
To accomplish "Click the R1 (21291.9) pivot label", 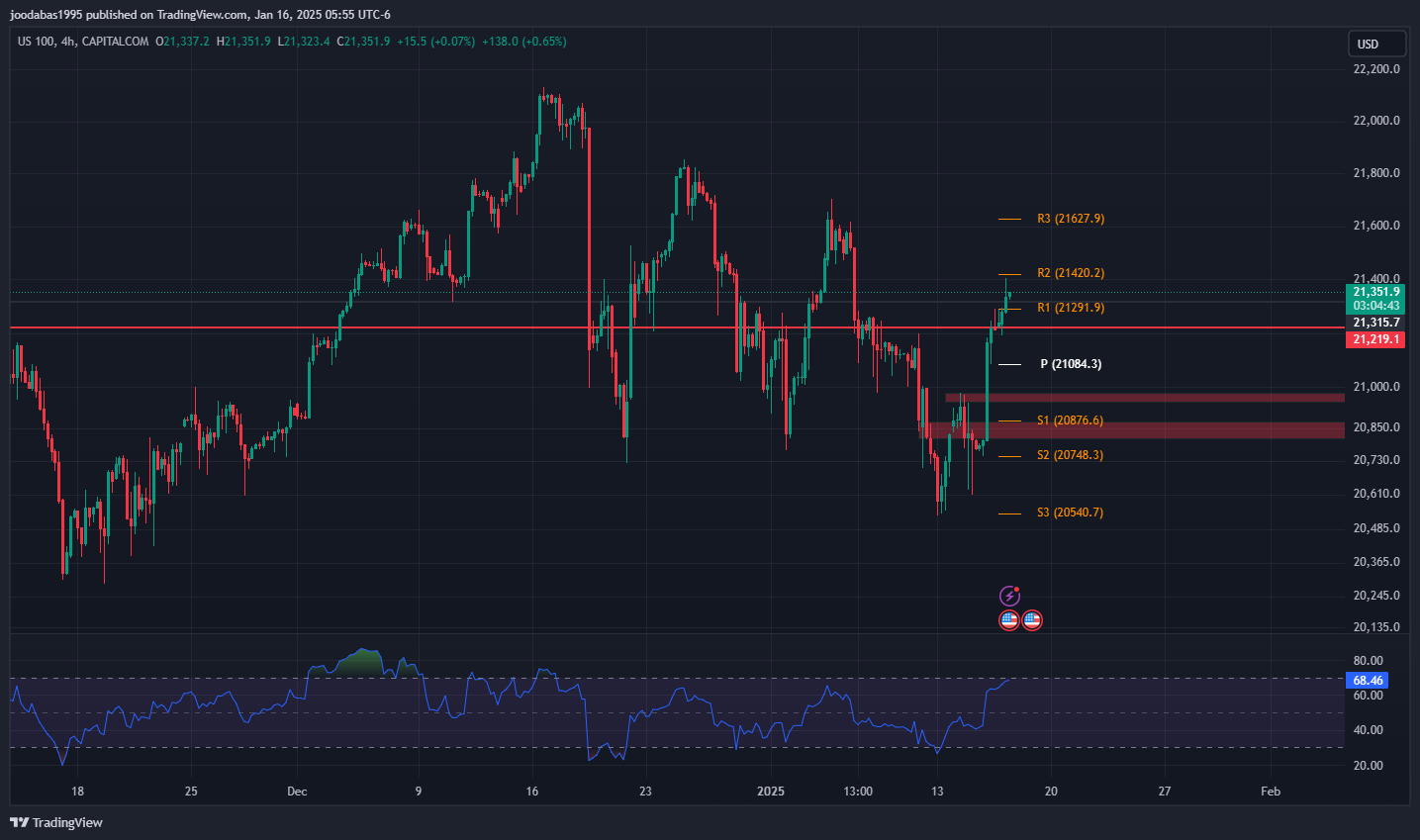I will click(1070, 308).
